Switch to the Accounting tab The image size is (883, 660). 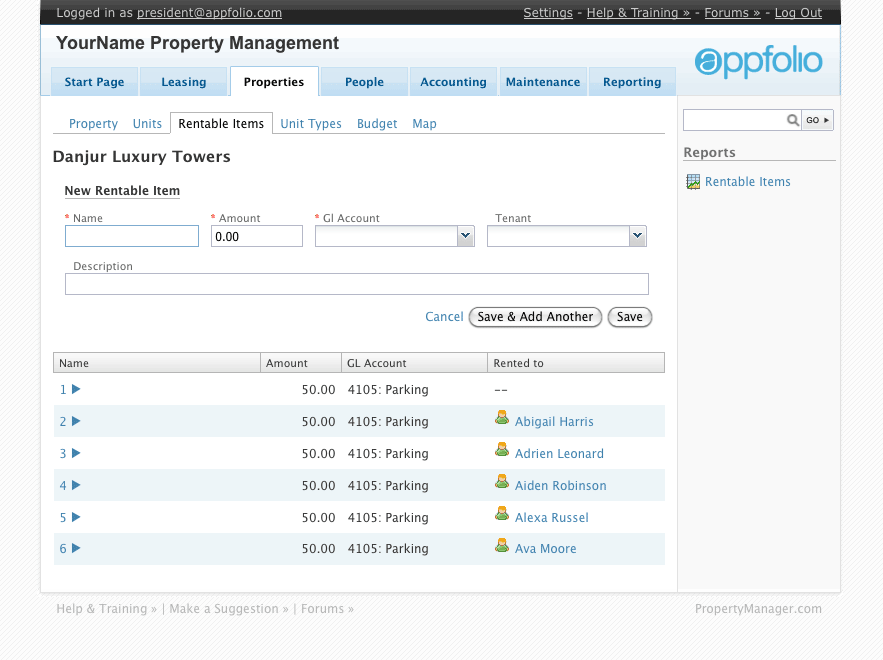click(x=453, y=82)
